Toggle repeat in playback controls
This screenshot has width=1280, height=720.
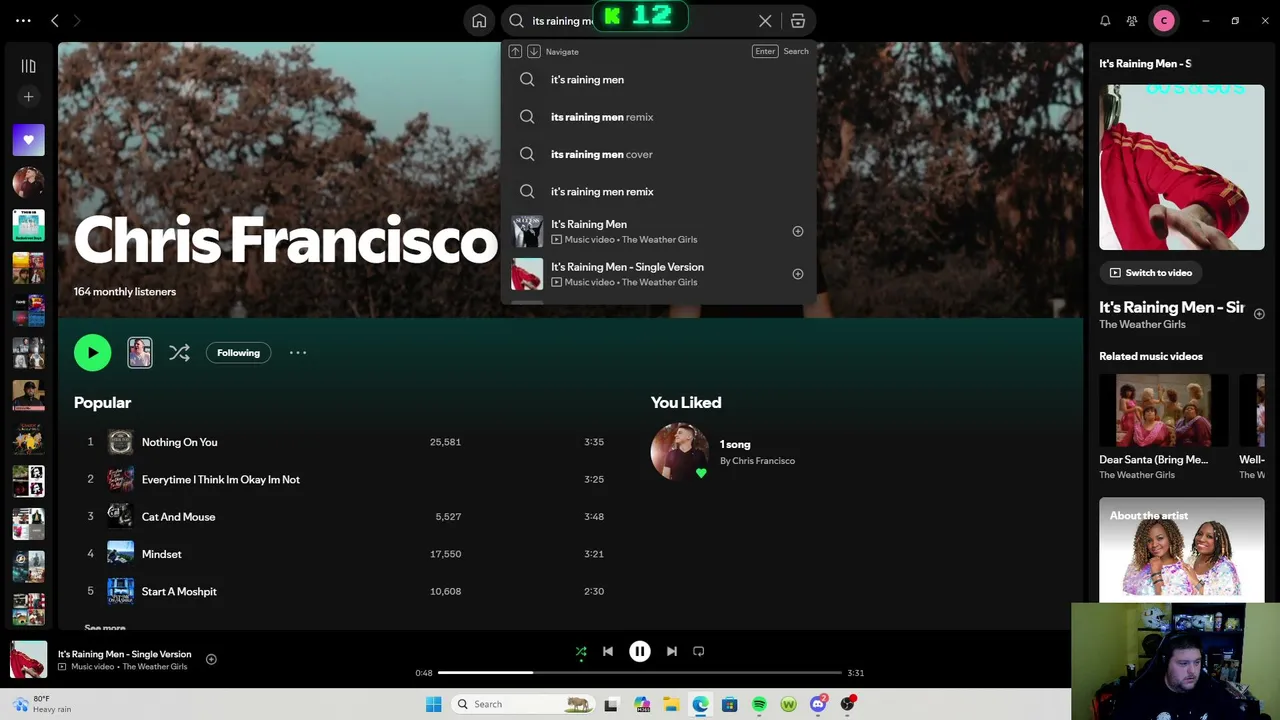pyautogui.click(x=699, y=652)
